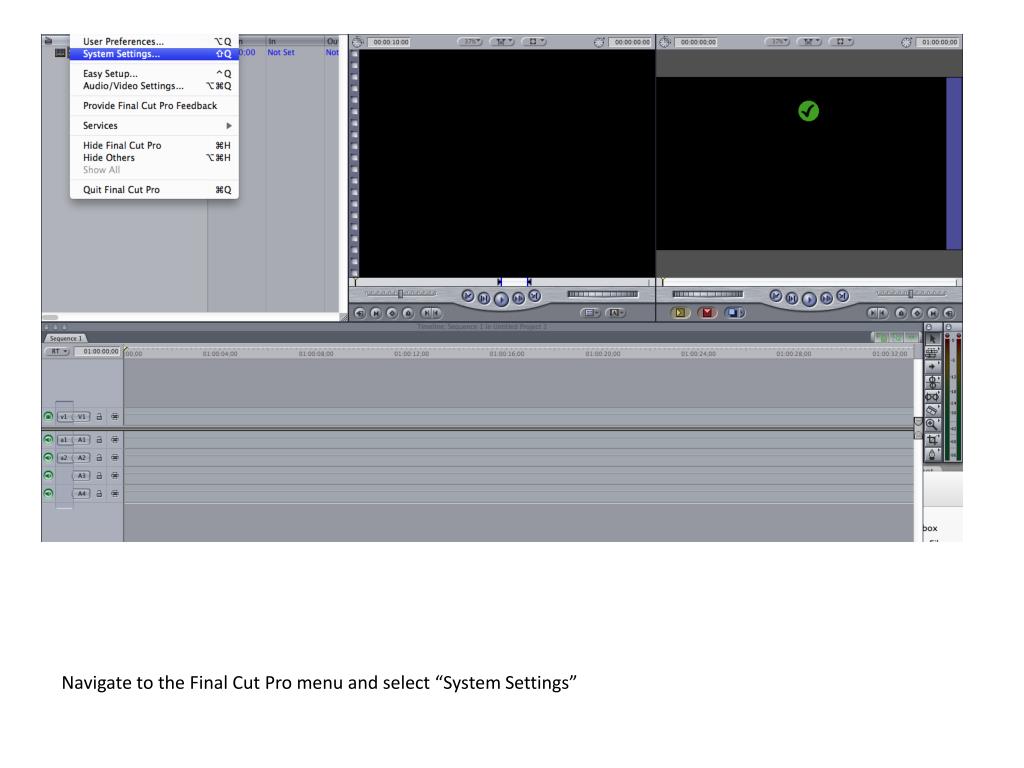Screen dimensions: 1024x768
Task: Open the Canvas playhead sync dropdown
Action: [808, 42]
